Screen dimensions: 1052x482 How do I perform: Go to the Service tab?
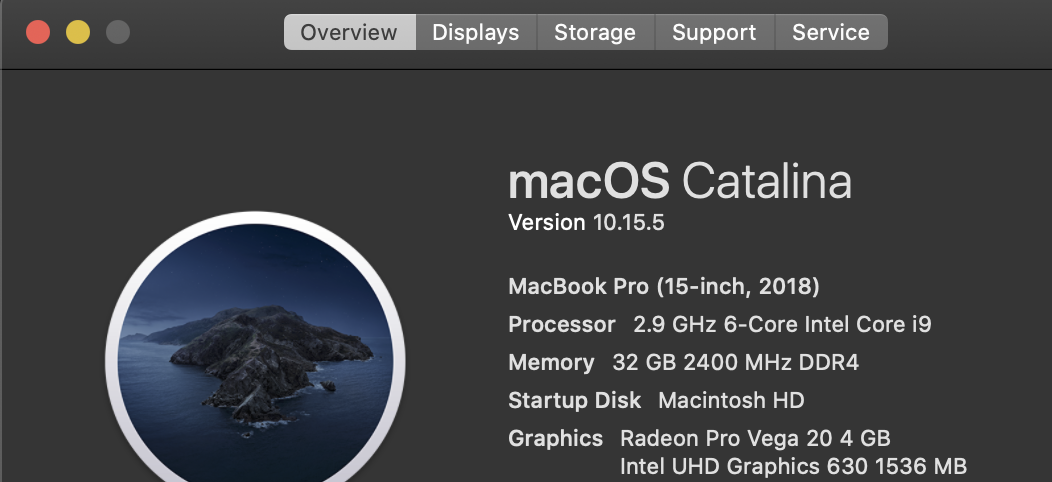point(831,32)
